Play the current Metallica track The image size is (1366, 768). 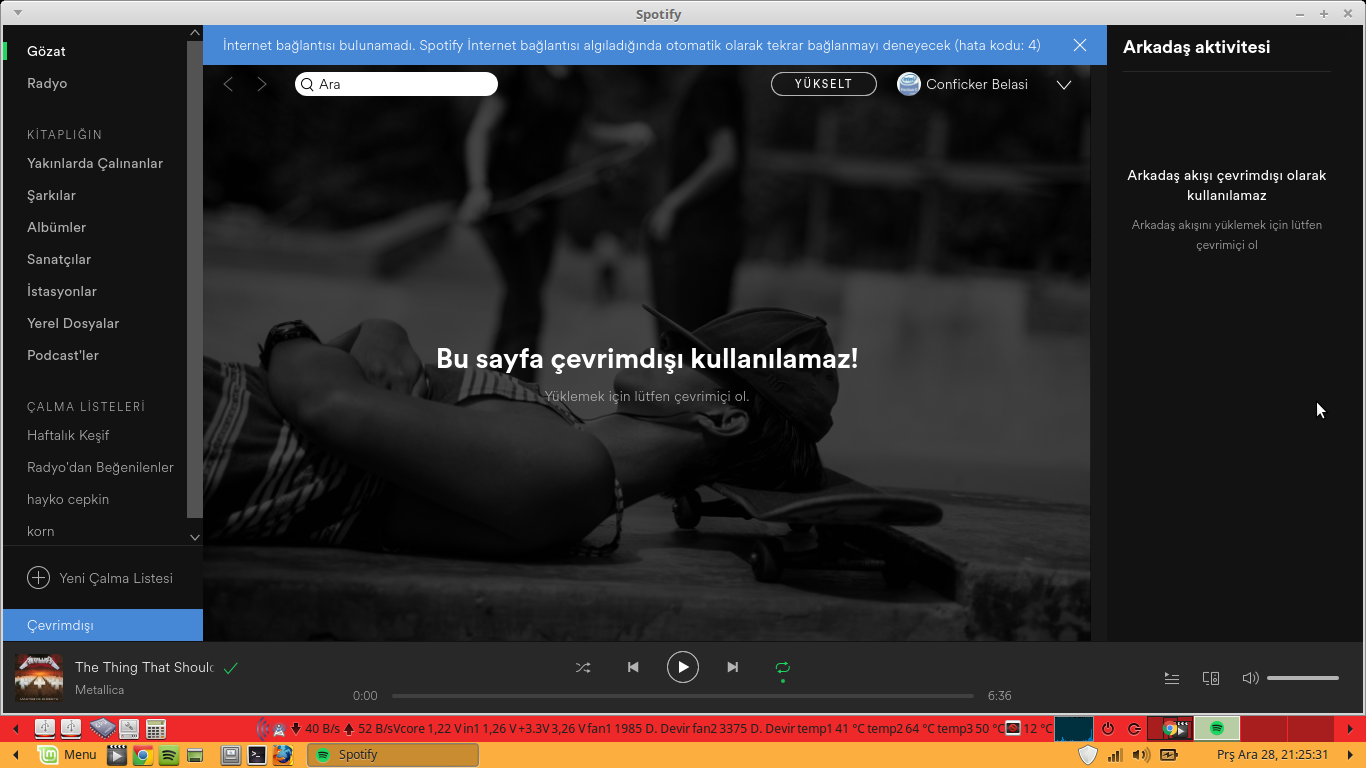[683, 667]
